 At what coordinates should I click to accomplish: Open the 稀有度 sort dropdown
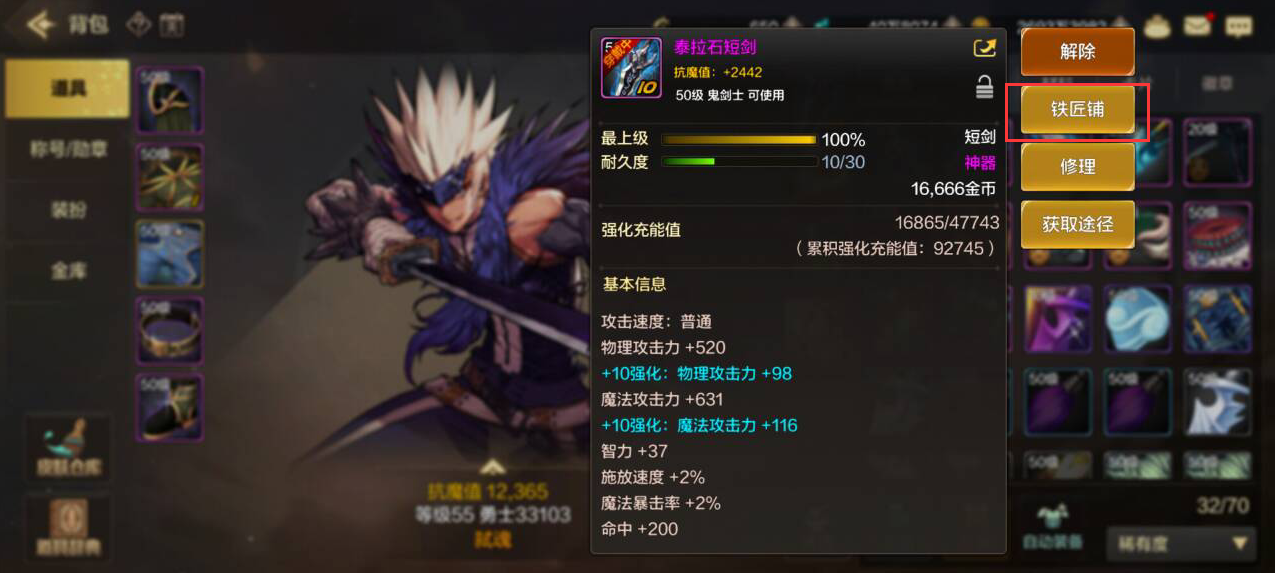click(1181, 544)
